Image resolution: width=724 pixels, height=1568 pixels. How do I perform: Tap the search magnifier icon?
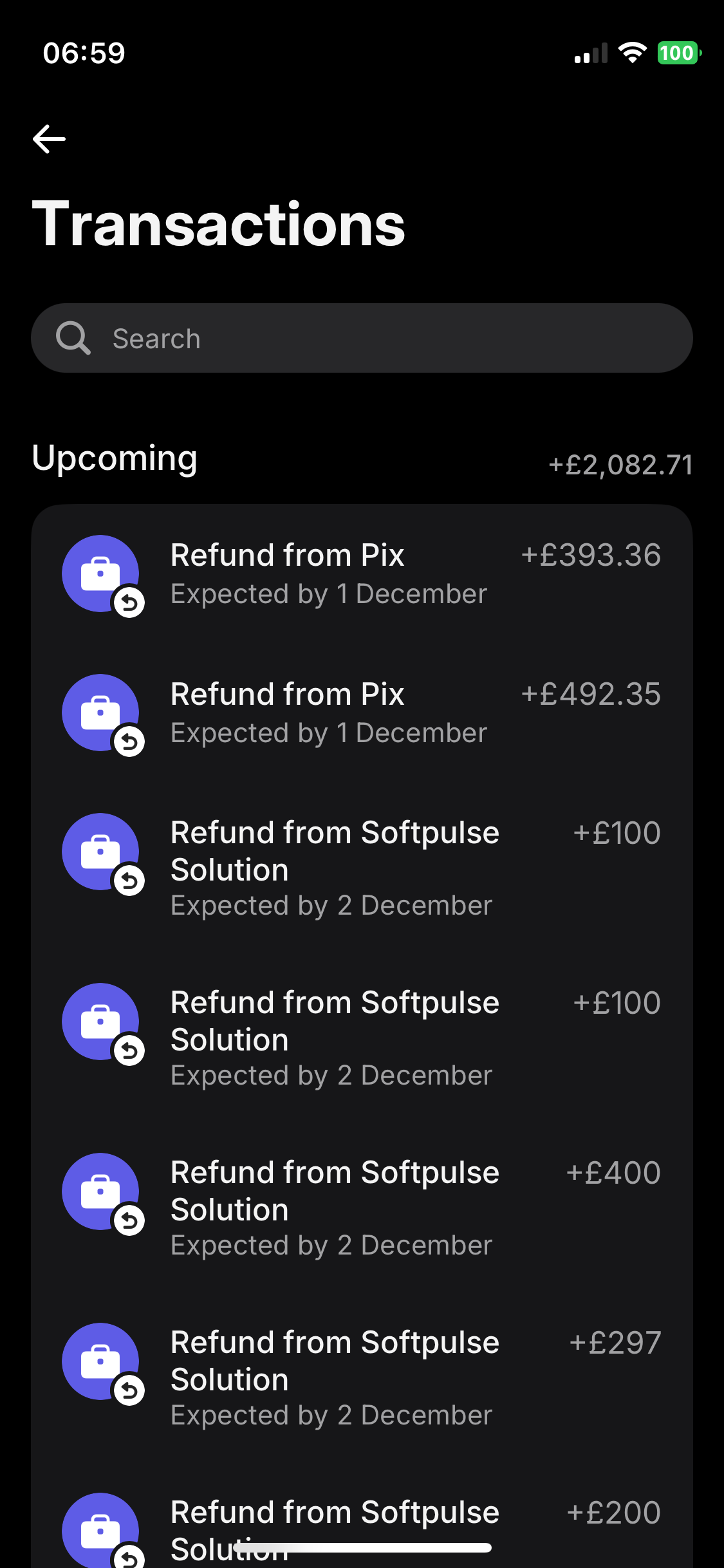[x=73, y=338]
